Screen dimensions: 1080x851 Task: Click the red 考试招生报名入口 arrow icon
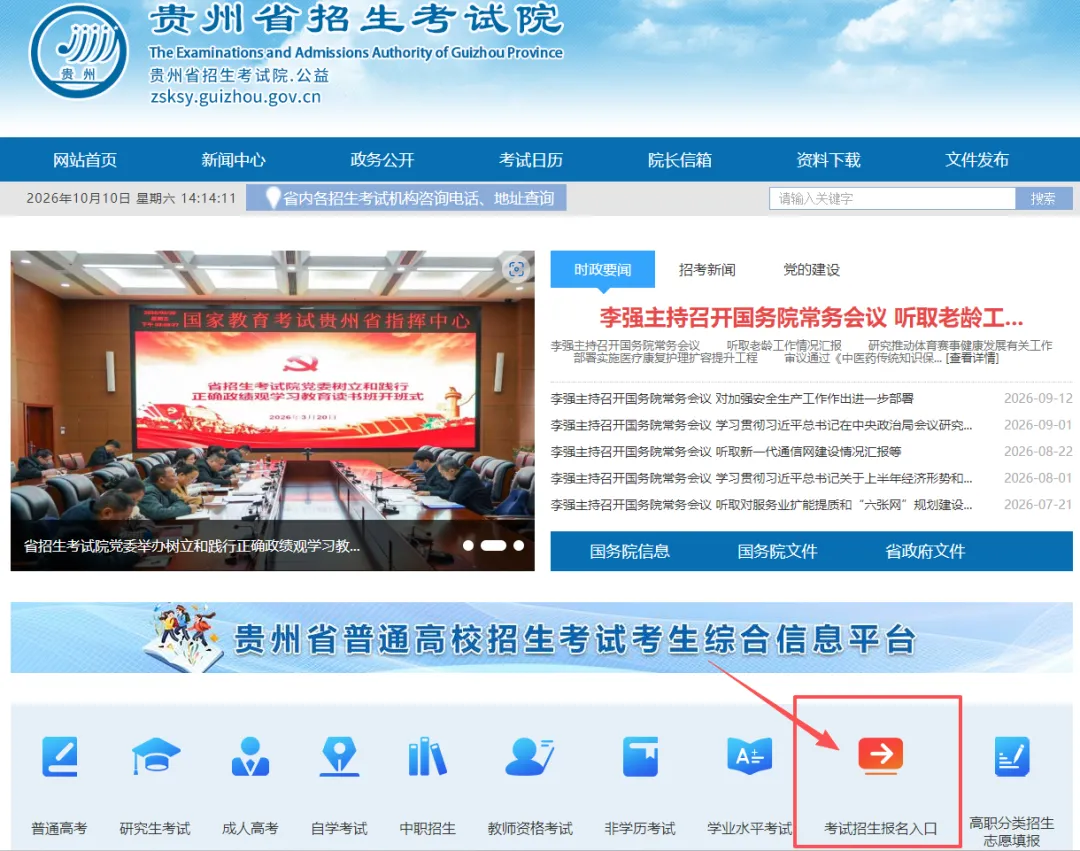[x=880, y=755]
